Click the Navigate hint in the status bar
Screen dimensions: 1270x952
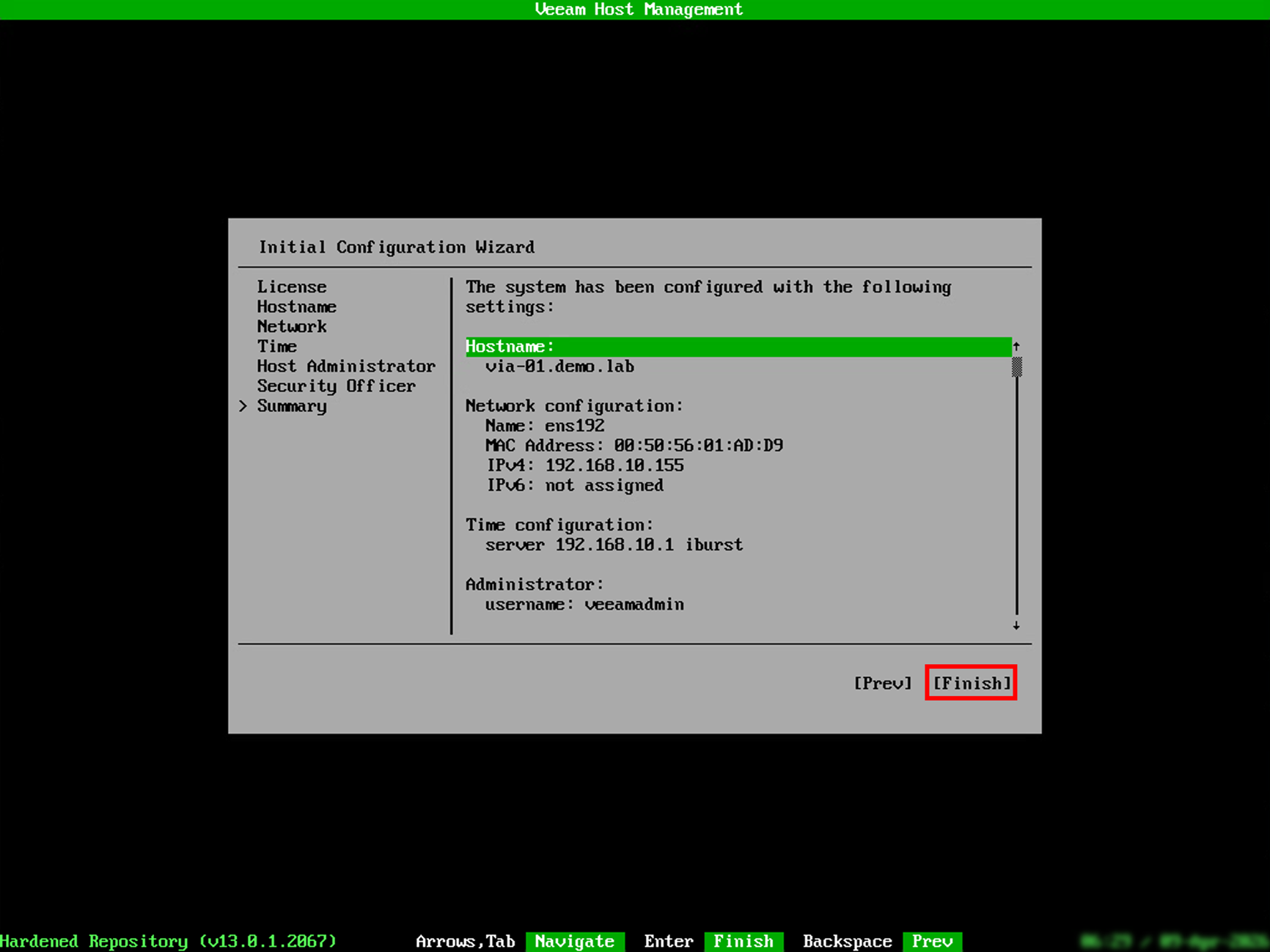point(575,941)
